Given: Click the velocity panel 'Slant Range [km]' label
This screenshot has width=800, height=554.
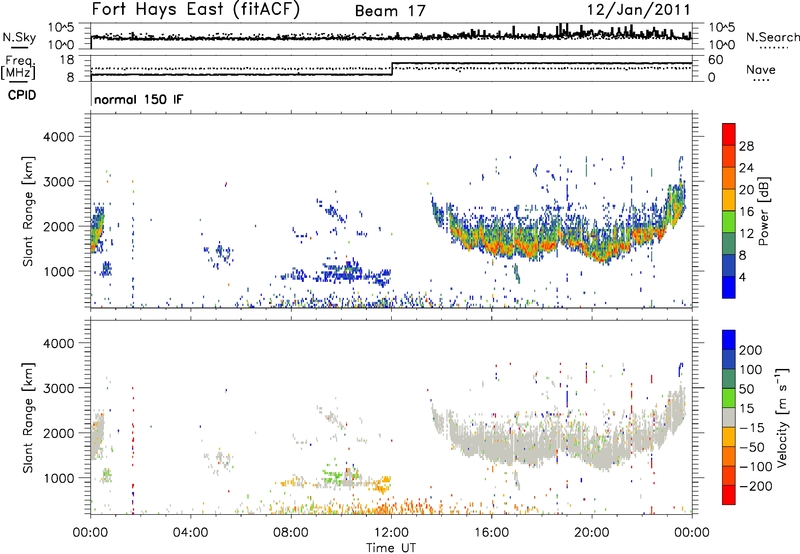Looking at the screenshot, I should point(28,418).
